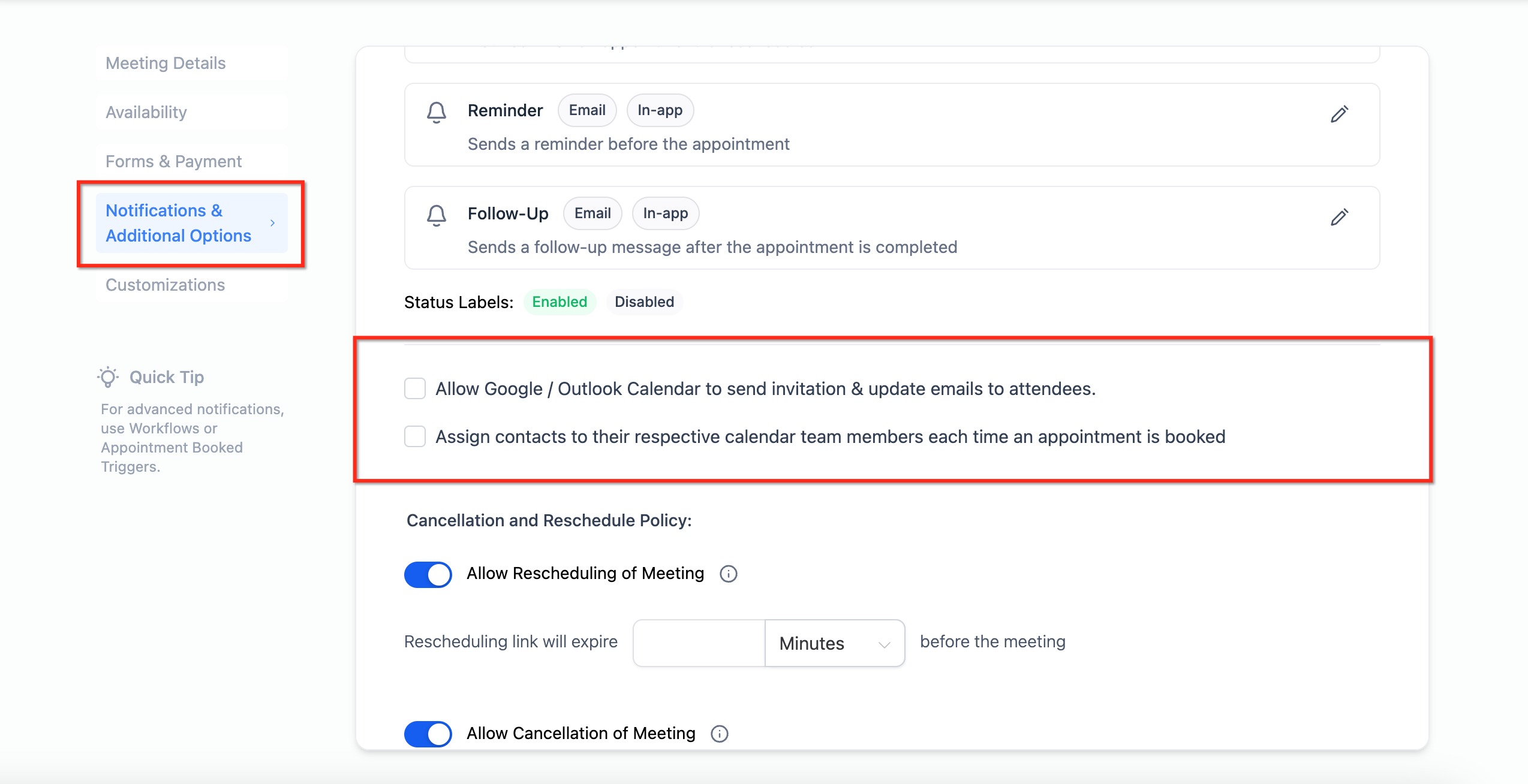Click the Follow-Up In-app badge
This screenshot has width=1528, height=784.
(665, 213)
